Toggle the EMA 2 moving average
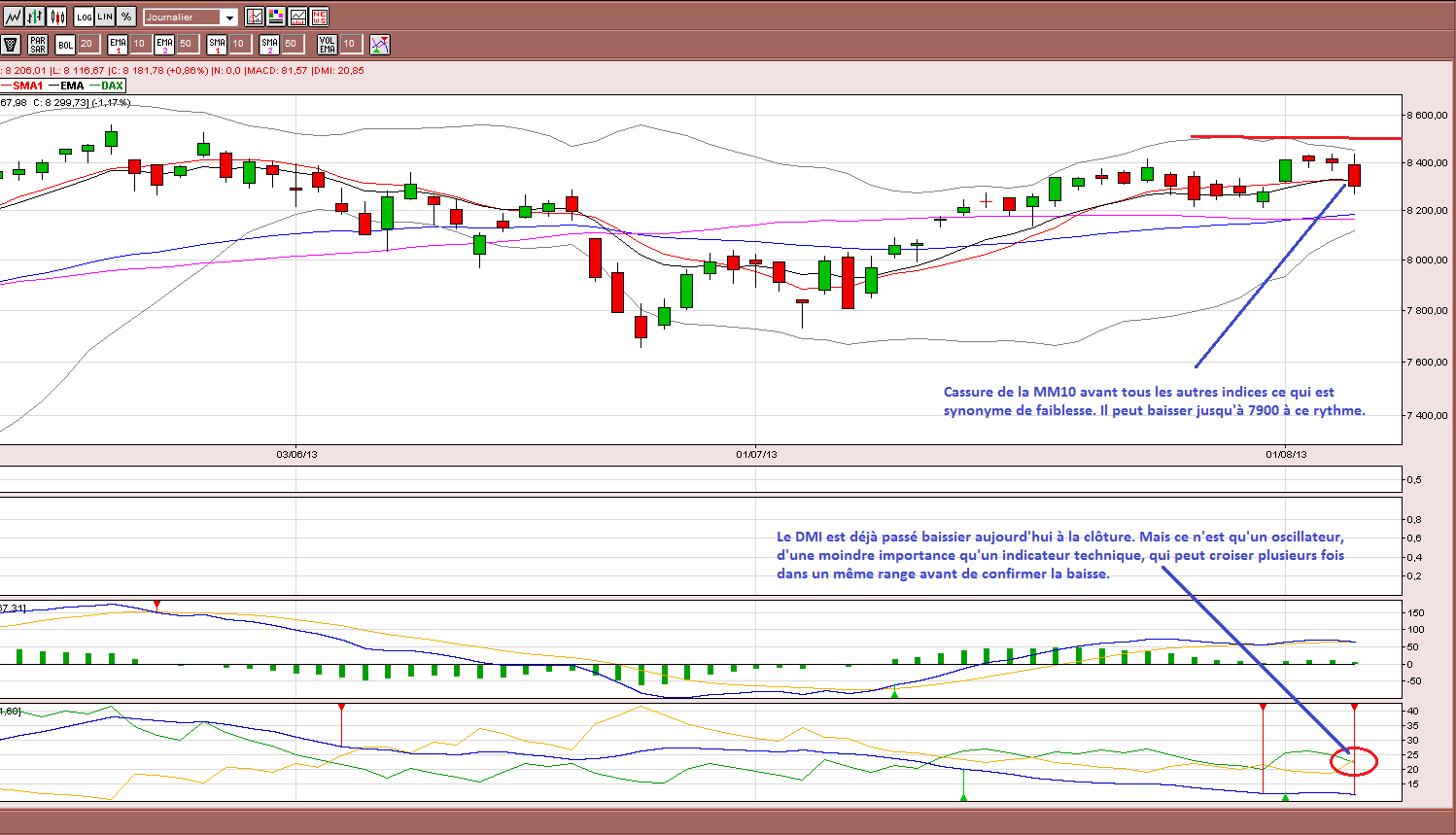This screenshot has width=1456, height=835. pyautogui.click(x=164, y=45)
